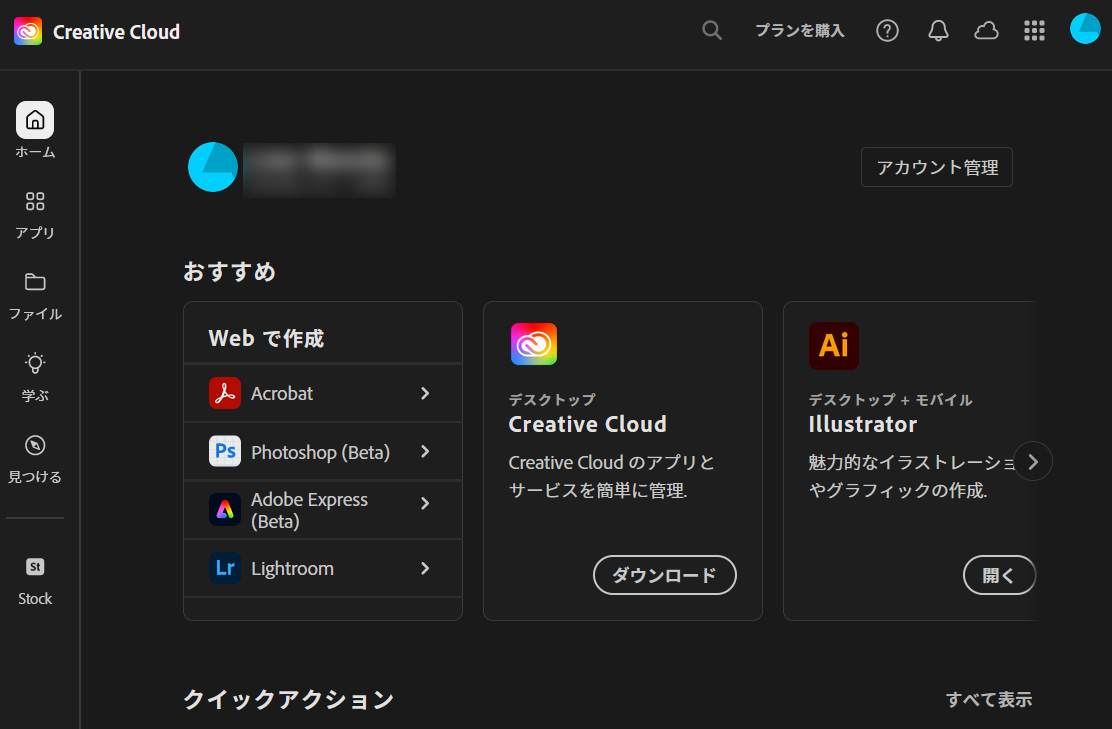Screen dimensions: 1112x729
Task: Select the Acrobat label text
Action: (282, 394)
